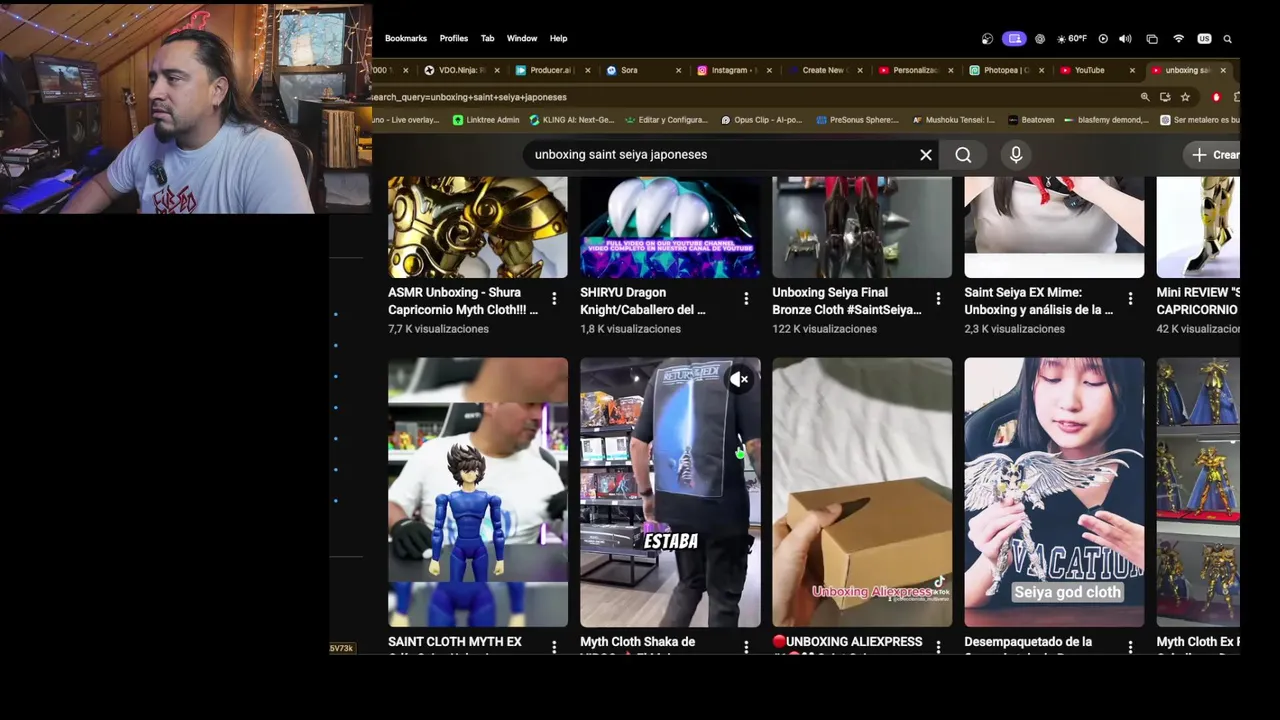
Task: Close the Producer.ai tab
Action: point(587,70)
